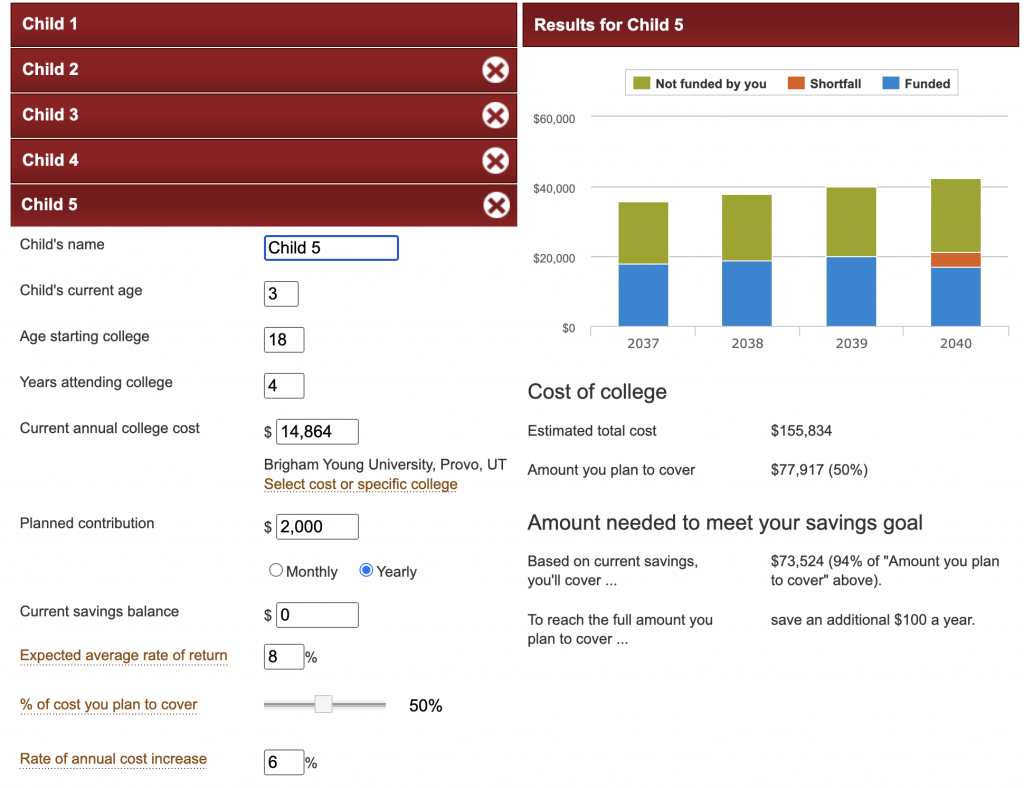
Task: Collapse the Child 5 section header
Action: pyautogui.click(x=240, y=205)
